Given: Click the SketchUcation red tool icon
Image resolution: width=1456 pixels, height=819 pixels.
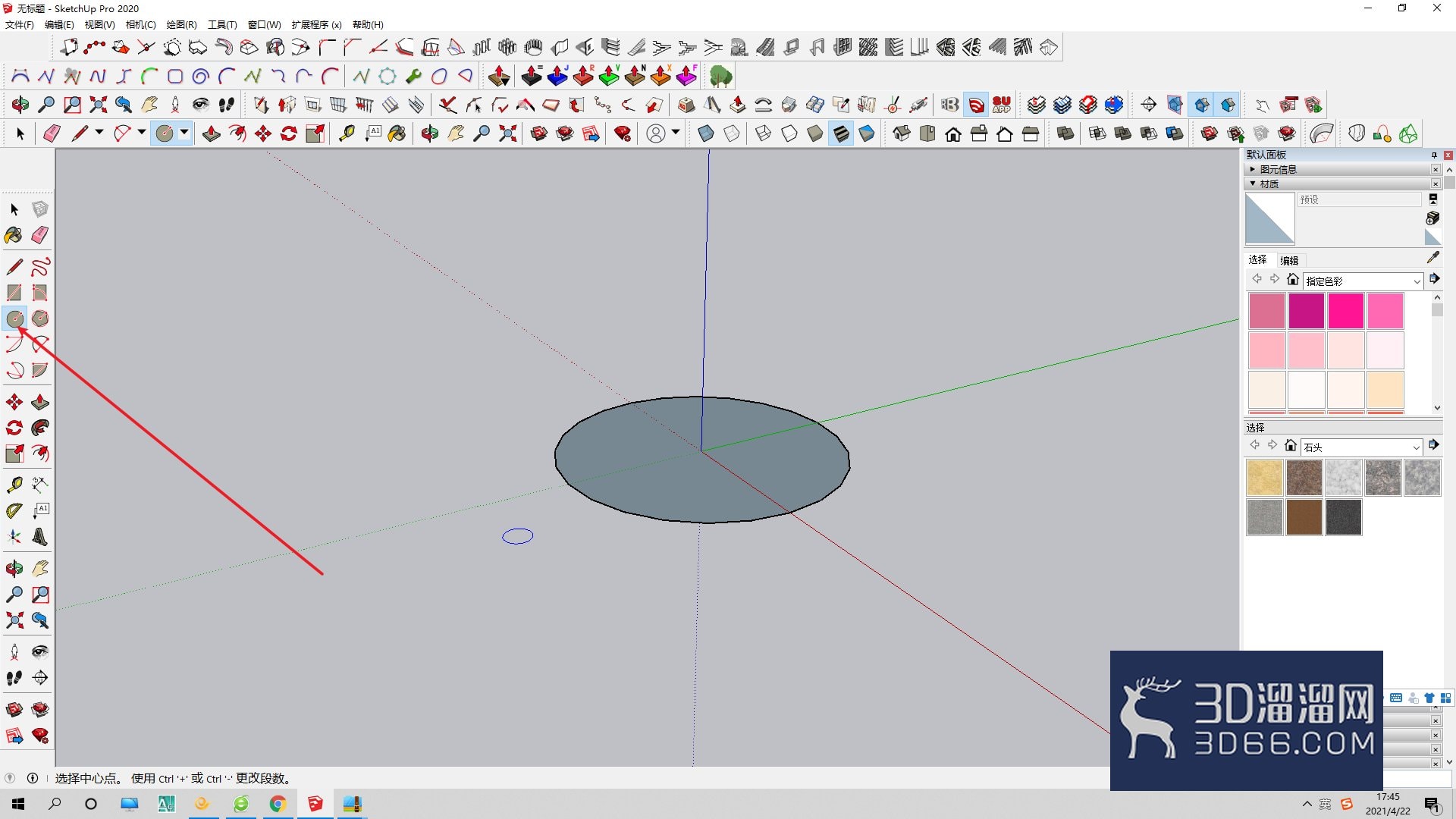Looking at the screenshot, I should [977, 105].
